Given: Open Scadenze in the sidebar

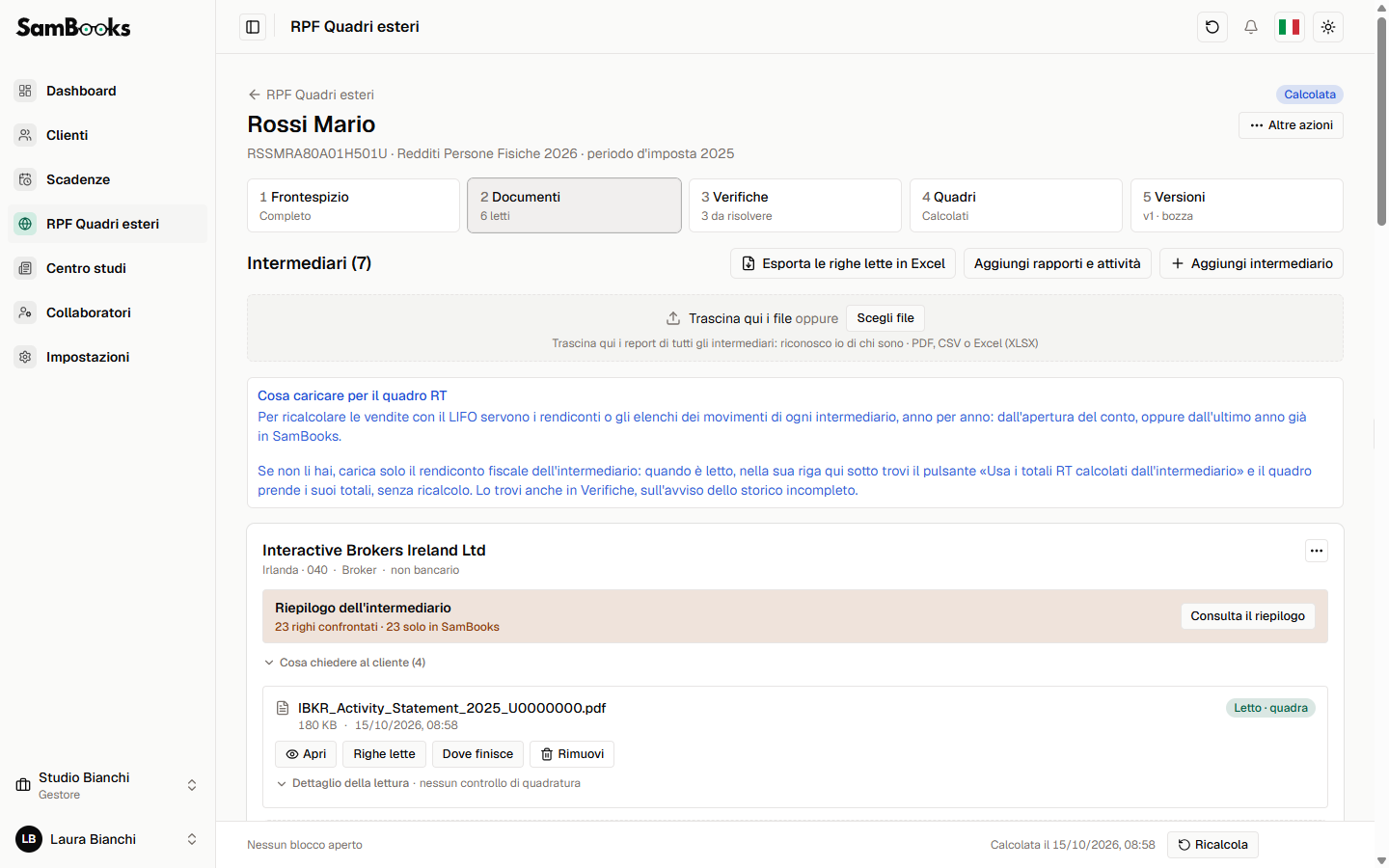Looking at the screenshot, I should point(107,179).
